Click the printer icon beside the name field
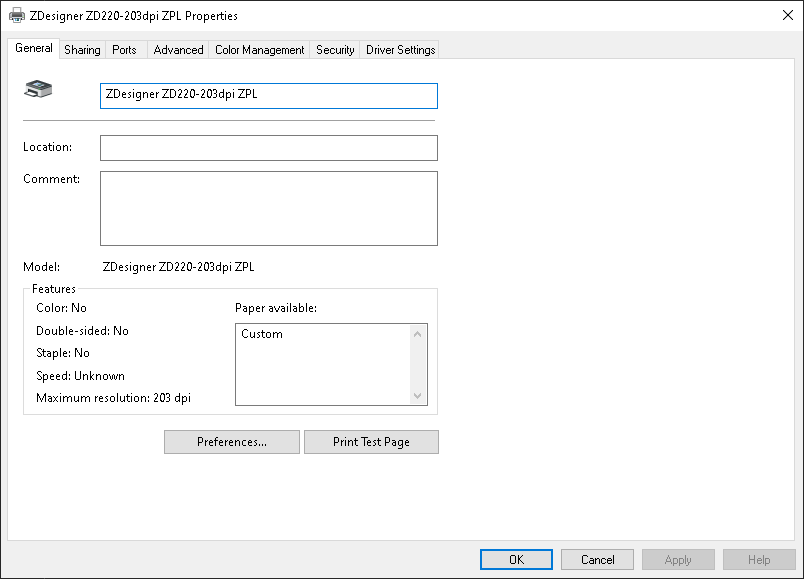The height and width of the screenshot is (579, 804). (x=38, y=89)
